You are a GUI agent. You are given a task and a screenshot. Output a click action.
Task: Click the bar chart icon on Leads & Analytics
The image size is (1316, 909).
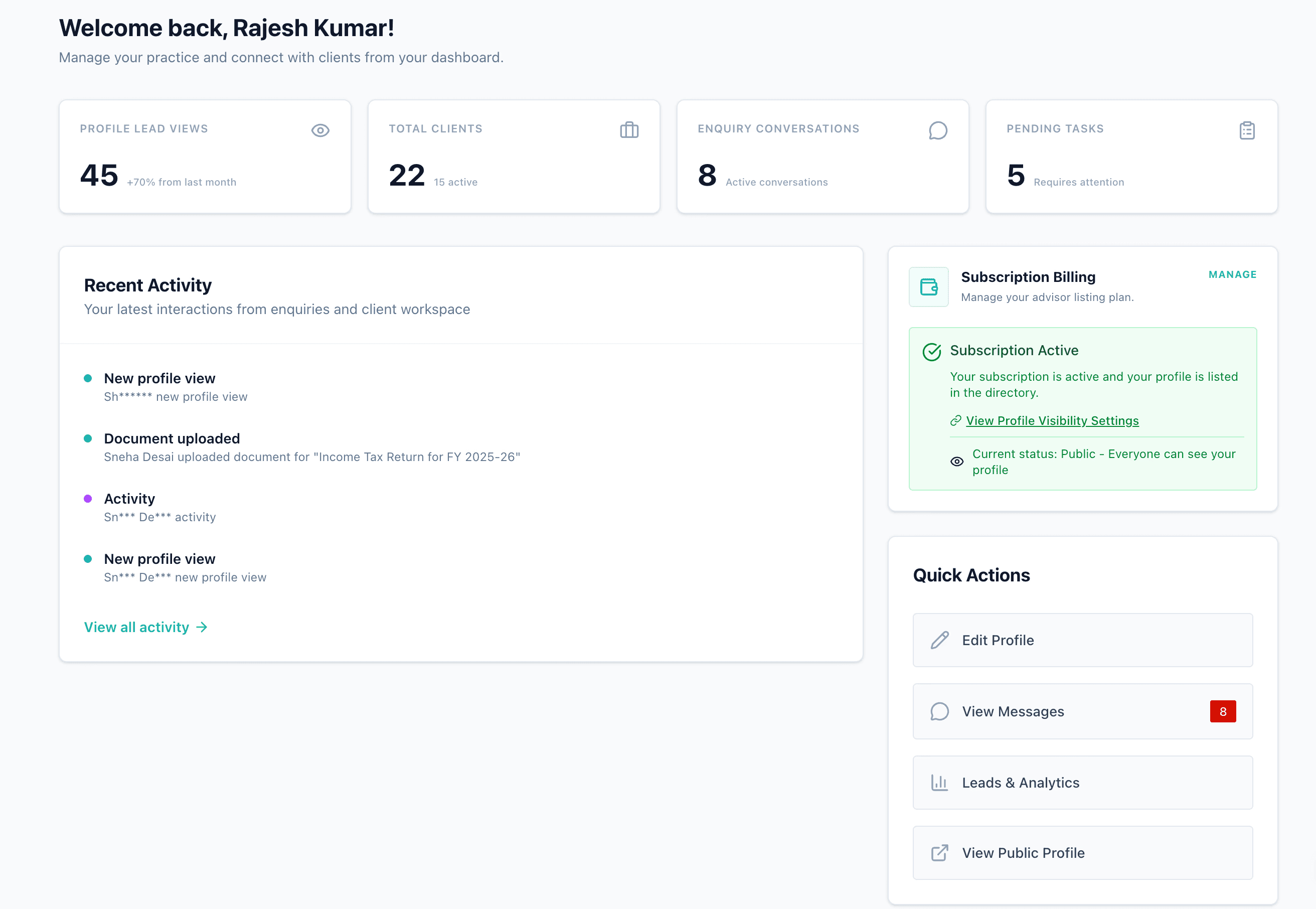pos(939,782)
